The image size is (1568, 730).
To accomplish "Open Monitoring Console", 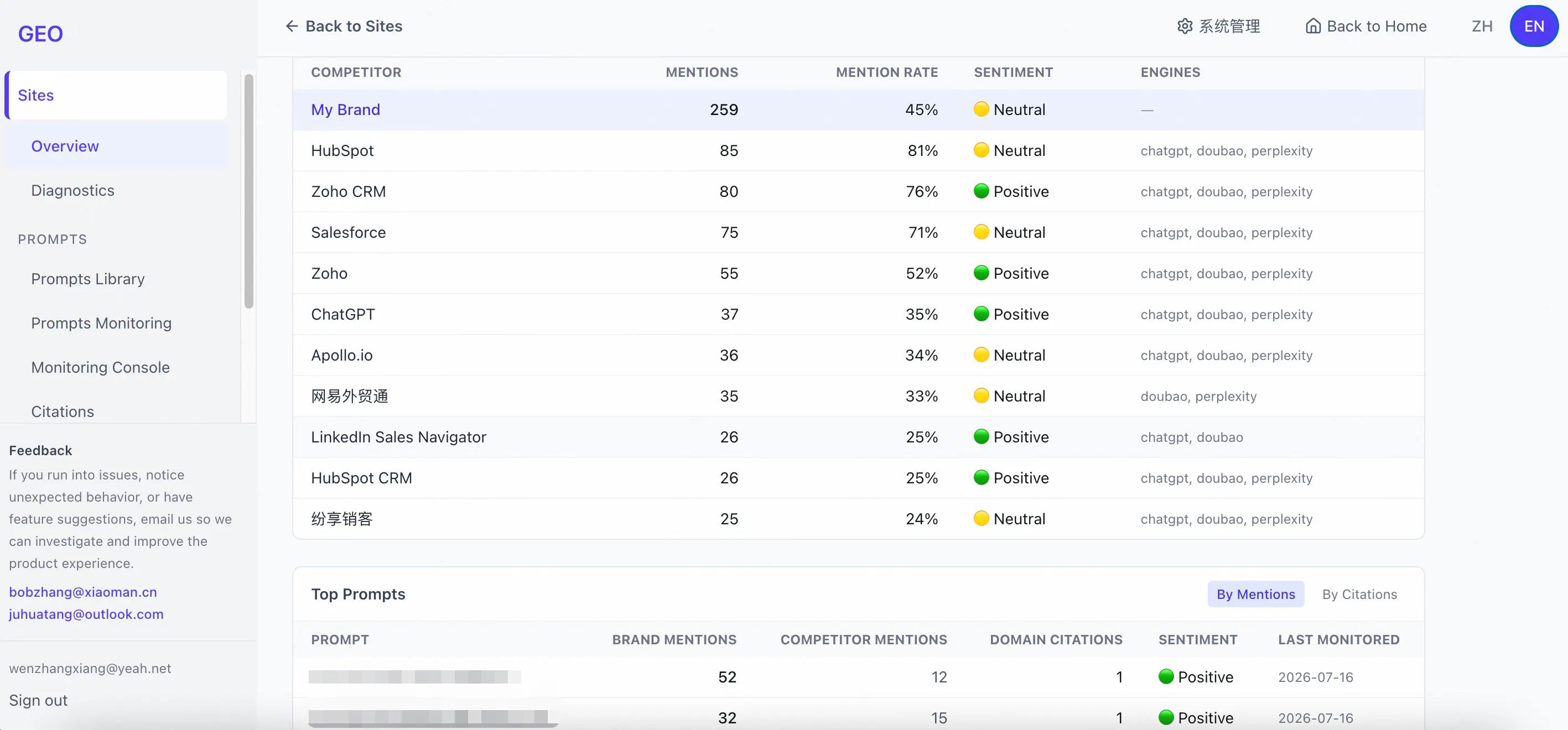I will (x=101, y=367).
